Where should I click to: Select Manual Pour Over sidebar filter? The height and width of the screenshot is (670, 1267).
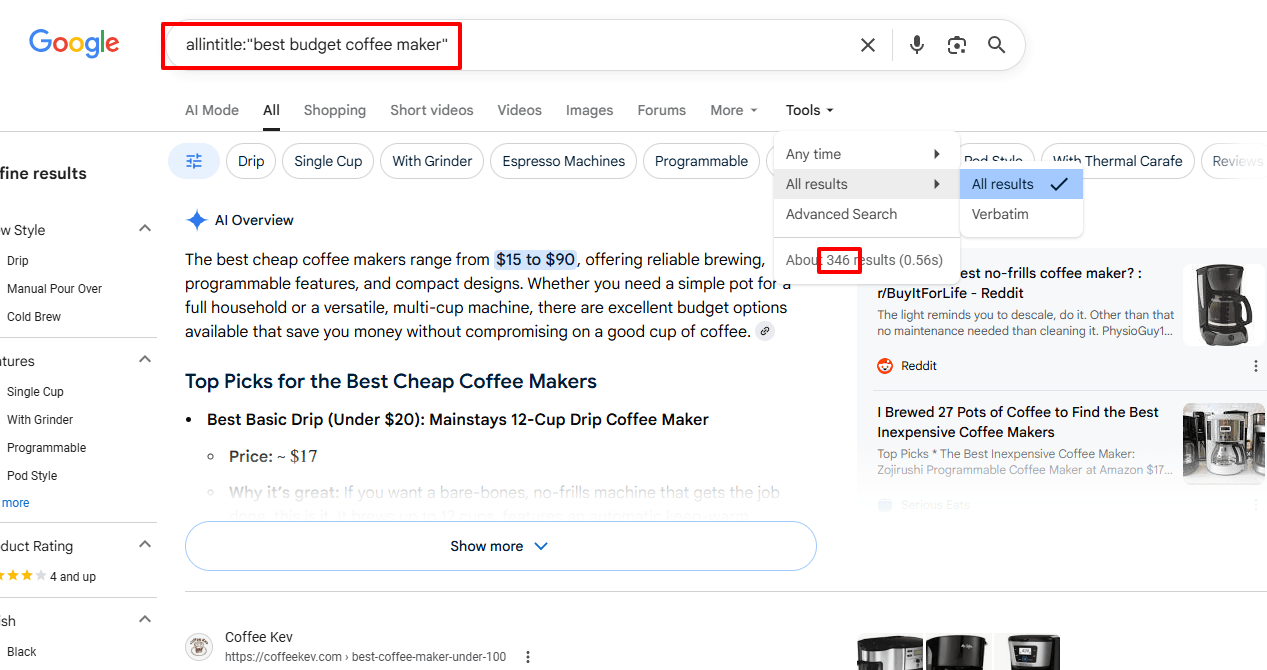pos(55,289)
